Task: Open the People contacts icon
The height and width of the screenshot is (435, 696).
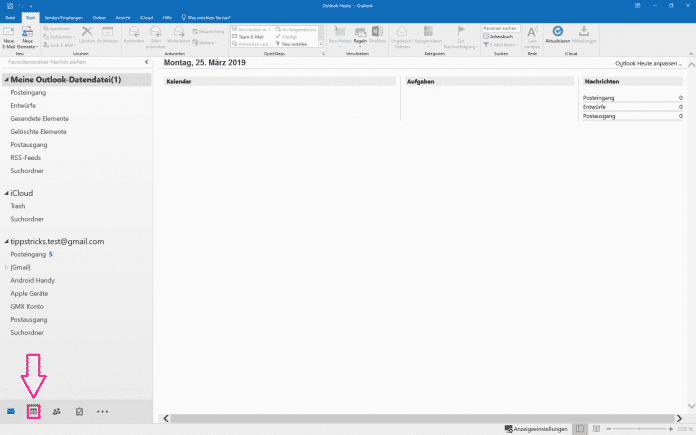Action: coord(56,411)
